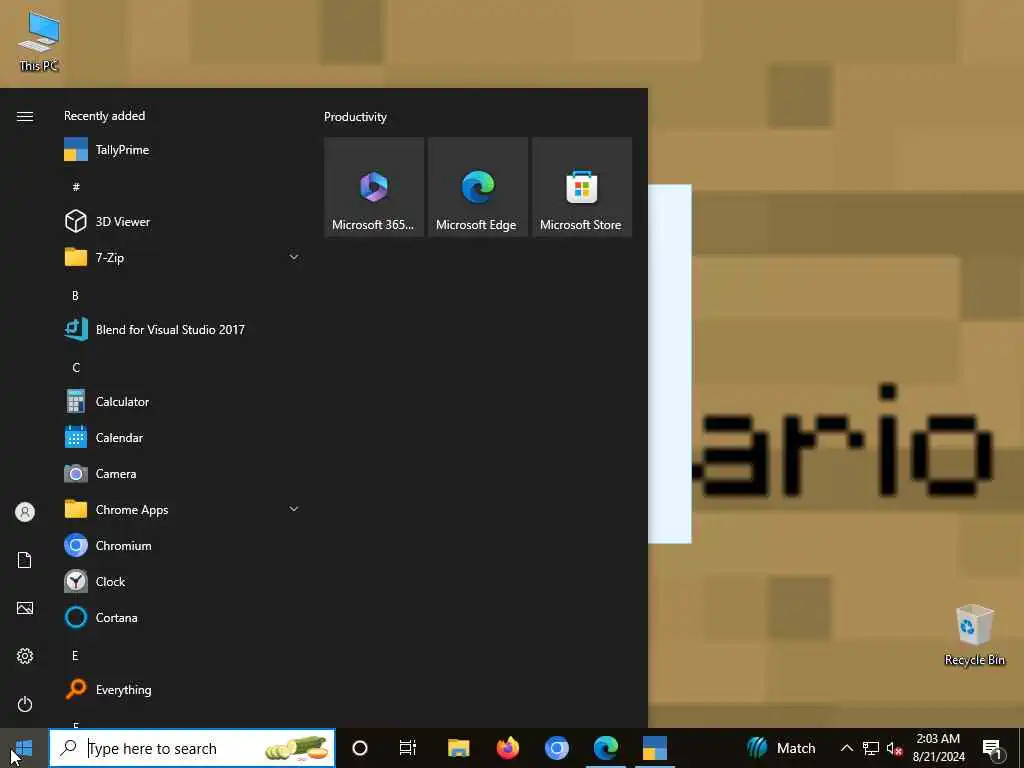Open the Clock app

point(182,581)
